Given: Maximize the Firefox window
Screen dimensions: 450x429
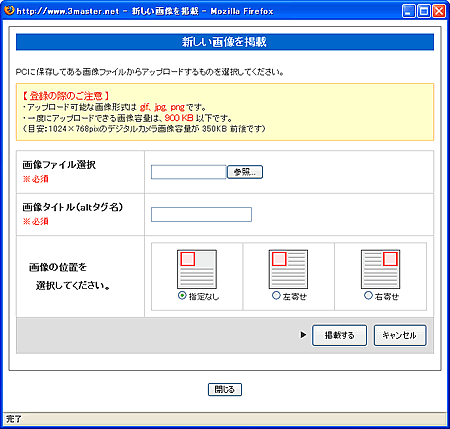Looking at the screenshot, I should [424, 11].
